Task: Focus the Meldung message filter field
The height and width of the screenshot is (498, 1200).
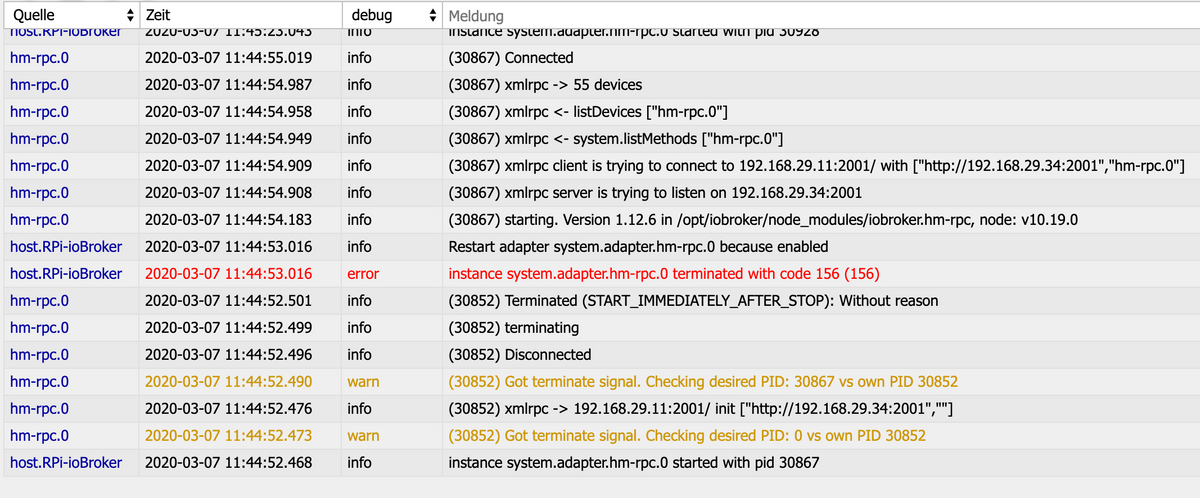Action: tap(820, 17)
